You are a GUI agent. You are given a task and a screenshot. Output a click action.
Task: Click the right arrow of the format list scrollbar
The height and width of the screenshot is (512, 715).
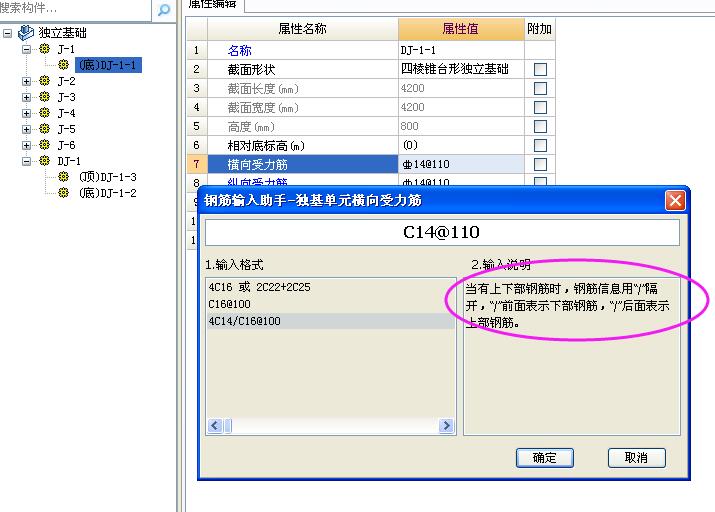[446, 426]
